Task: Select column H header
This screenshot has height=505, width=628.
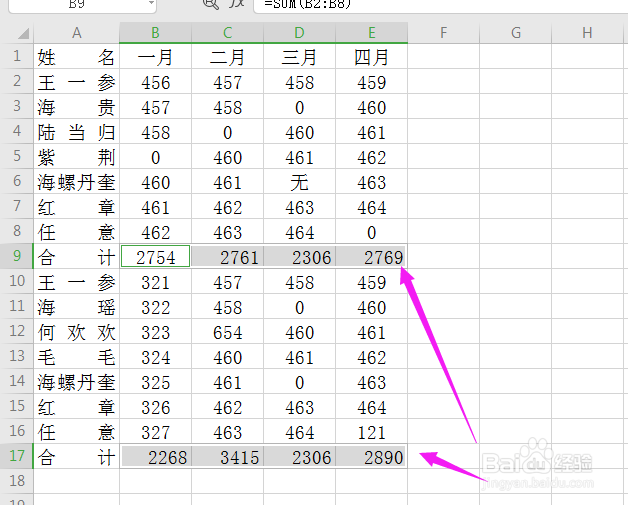Action: 587,33
